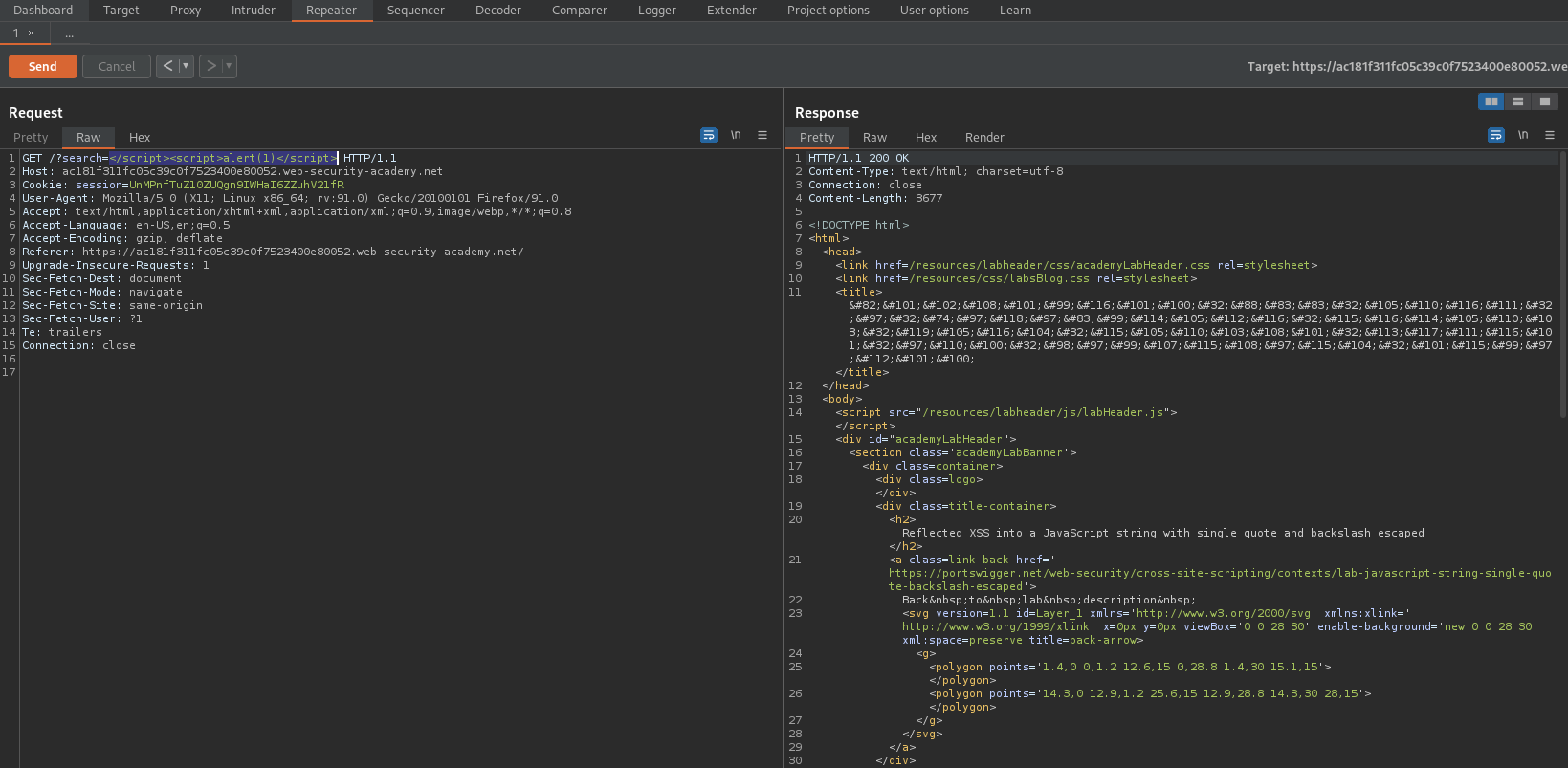Click Content-Length: 3677 in response

tap(875, 198)
